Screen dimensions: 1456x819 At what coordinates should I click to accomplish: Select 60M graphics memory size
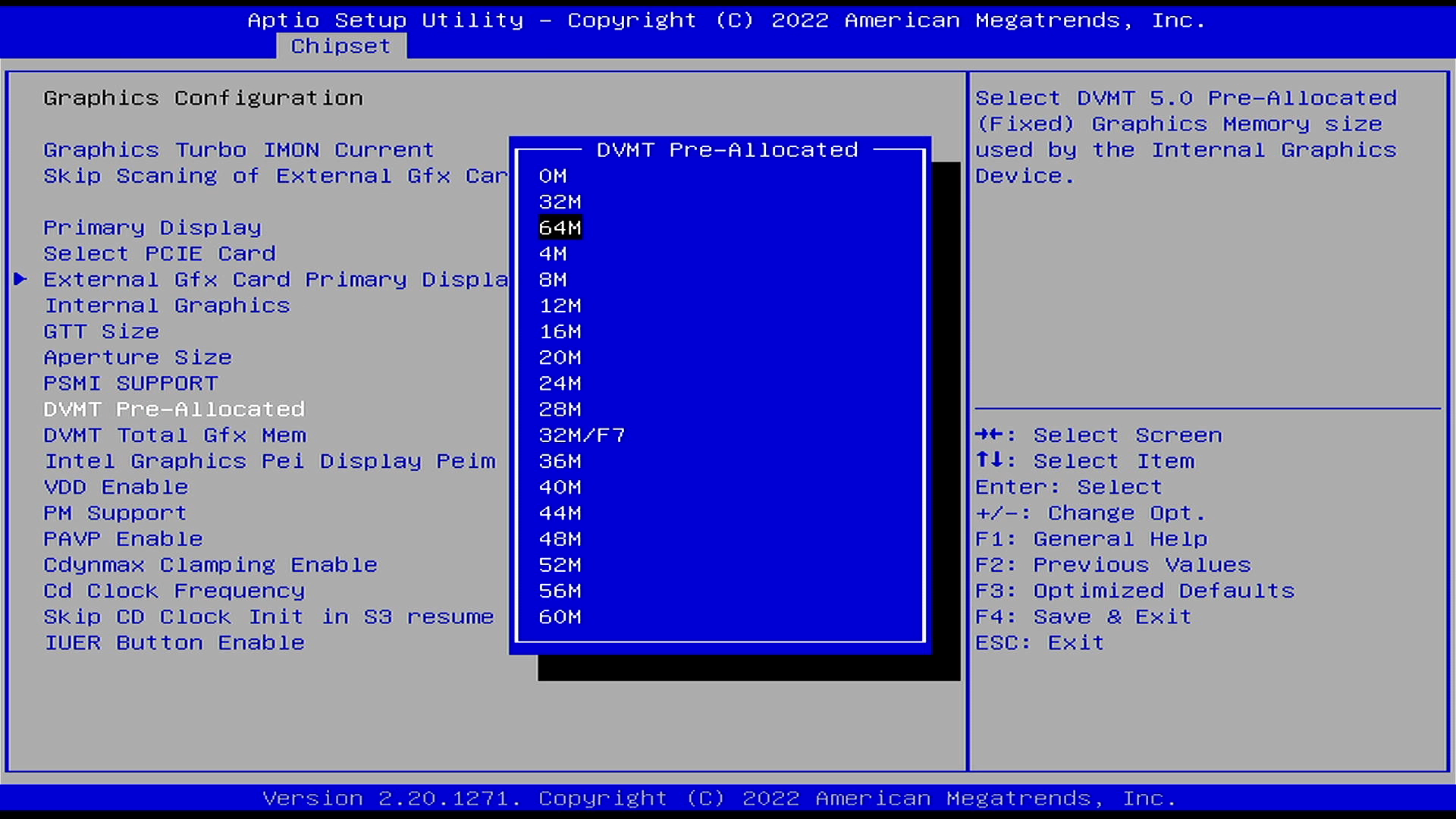(x=559, y=616)
